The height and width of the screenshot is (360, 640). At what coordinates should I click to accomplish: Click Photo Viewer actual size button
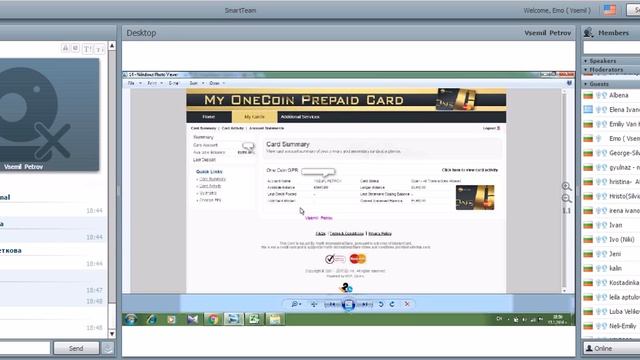tap(314, 304)
